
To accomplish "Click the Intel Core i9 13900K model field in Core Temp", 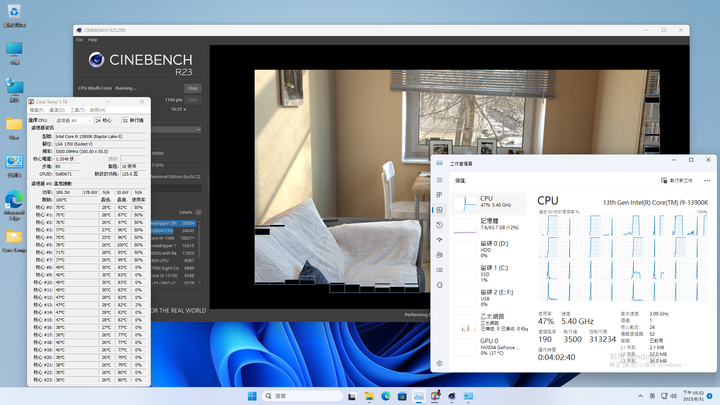I will click(x=101, y=136).
